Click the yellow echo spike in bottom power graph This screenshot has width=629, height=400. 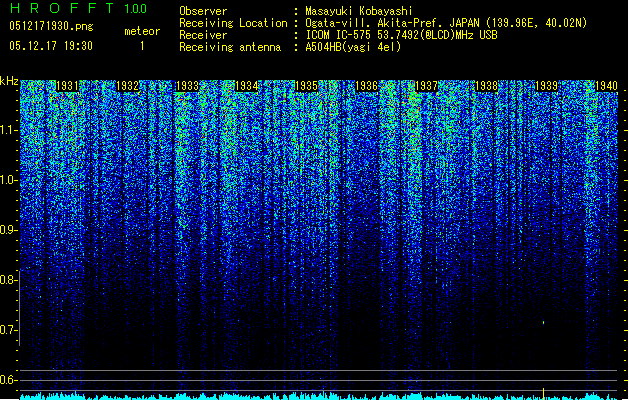pyautogui.click(x=544, y=393)
